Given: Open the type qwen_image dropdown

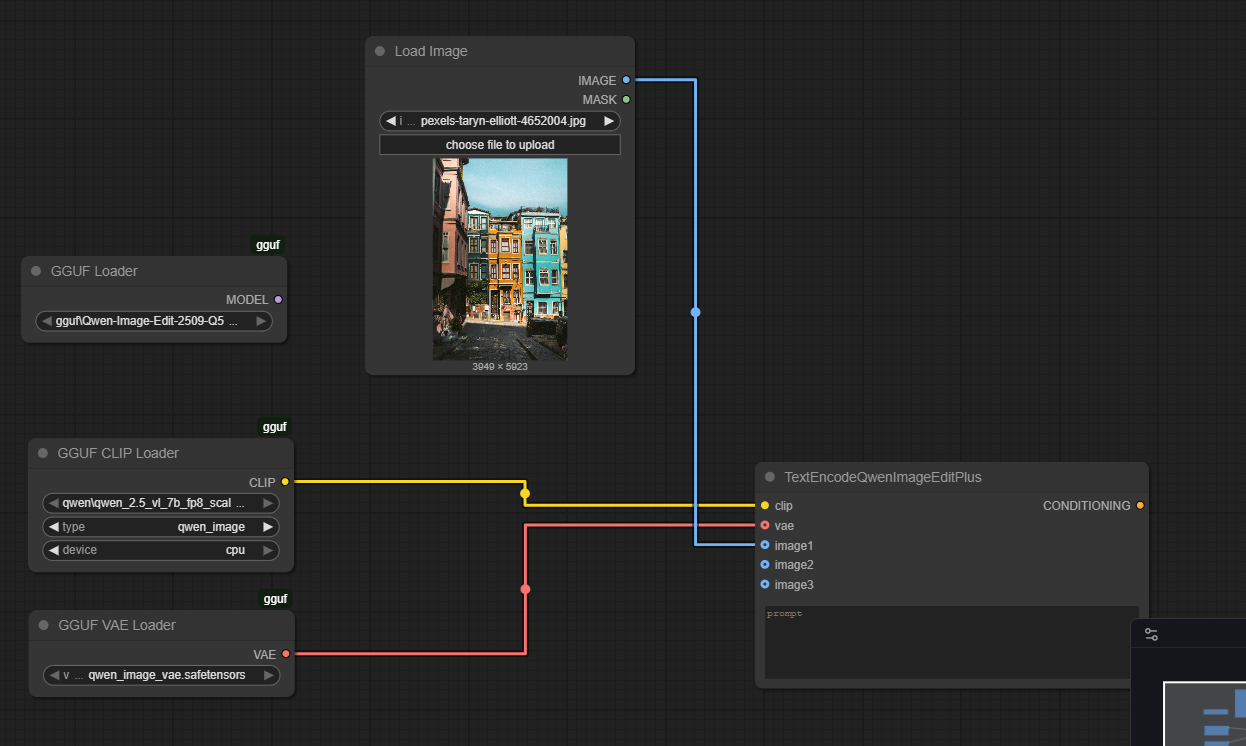Looking at the screenshot, I should coord(160,527).
